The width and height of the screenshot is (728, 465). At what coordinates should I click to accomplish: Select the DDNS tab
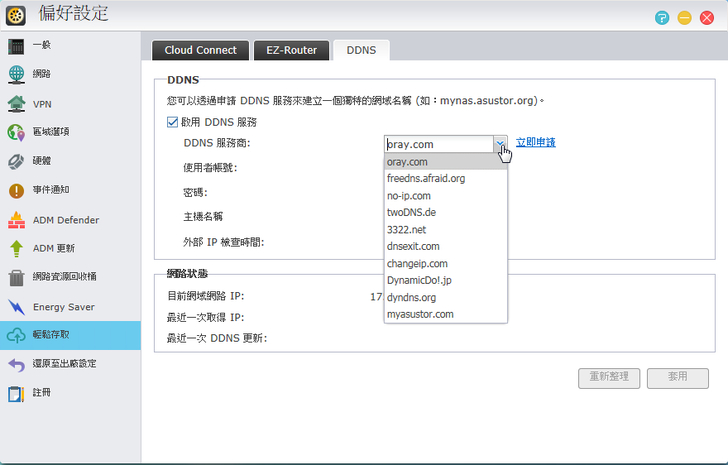[361, 50]
